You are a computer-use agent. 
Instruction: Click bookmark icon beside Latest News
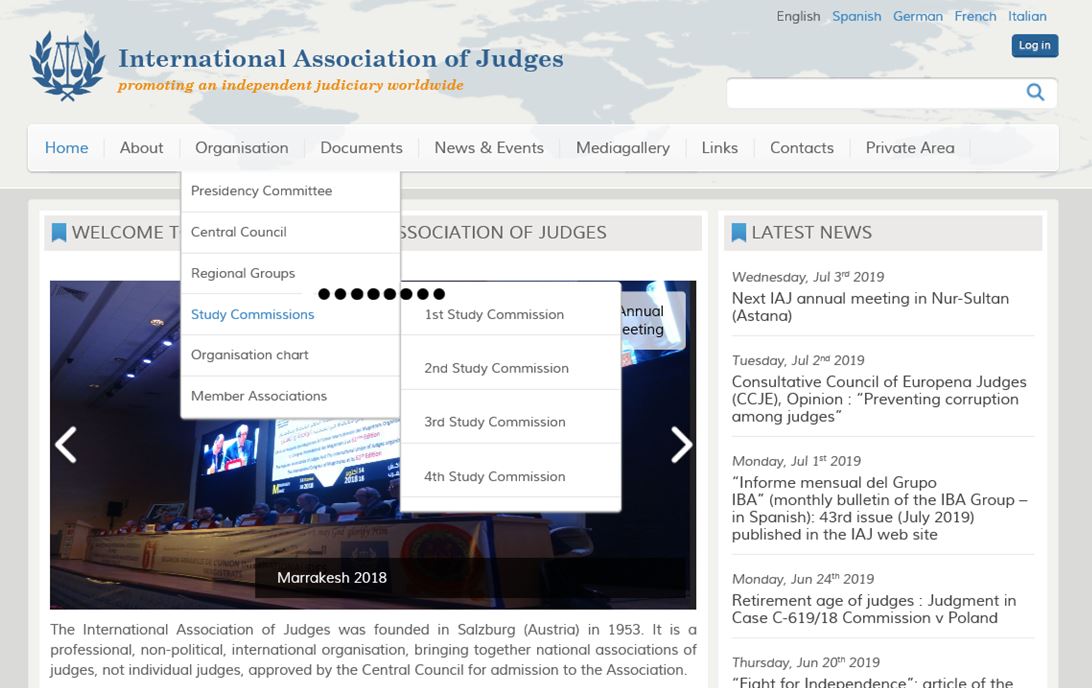click(739, 233)
